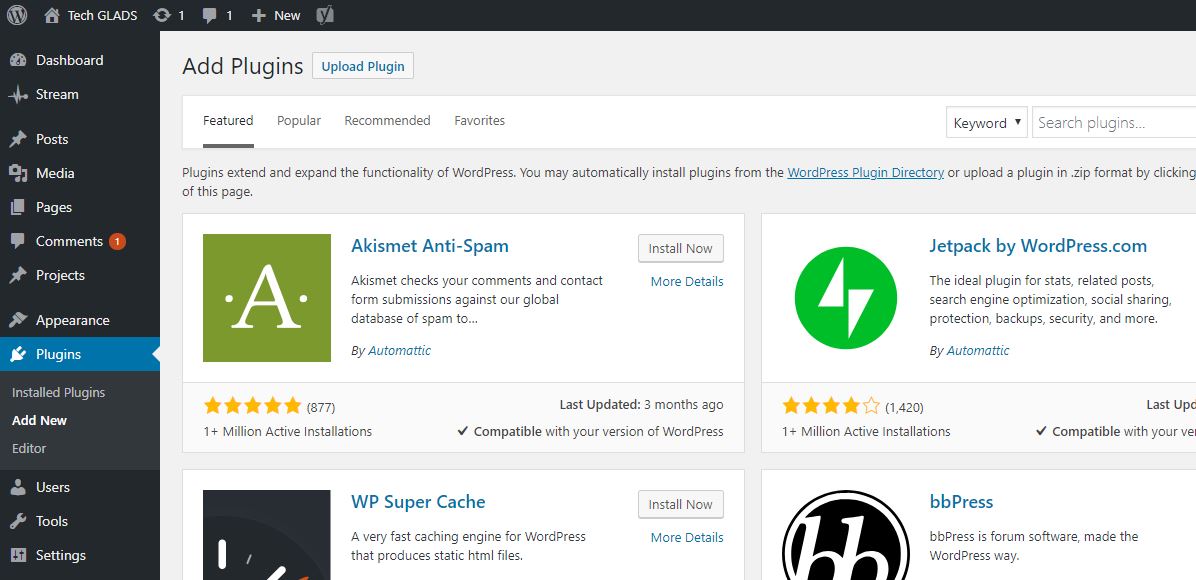The height and width of the screenshot is (580, 1196).
Task: Click the plus New icon
Action: coord(259,15)
